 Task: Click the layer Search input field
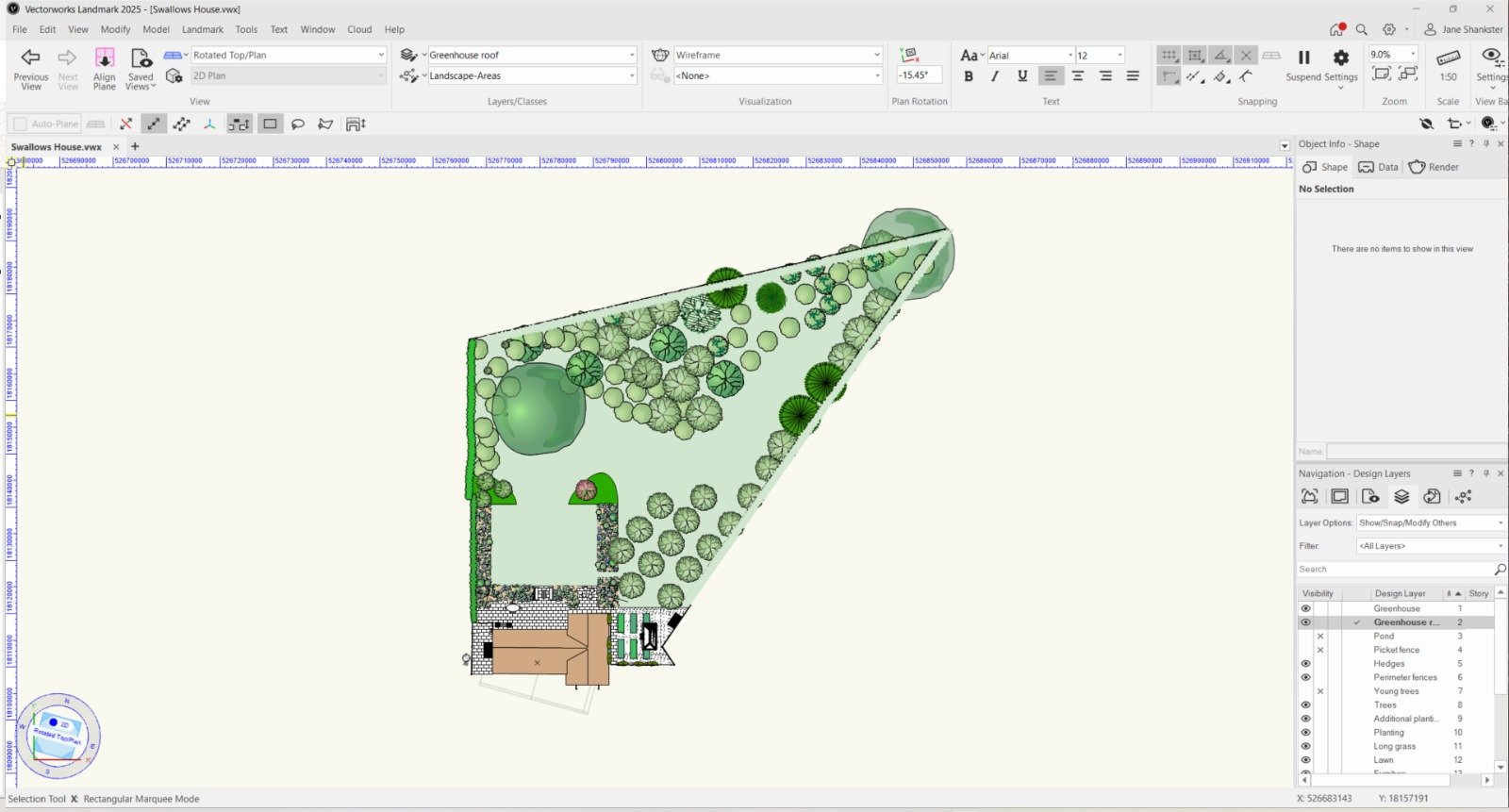pos(1394,570)
